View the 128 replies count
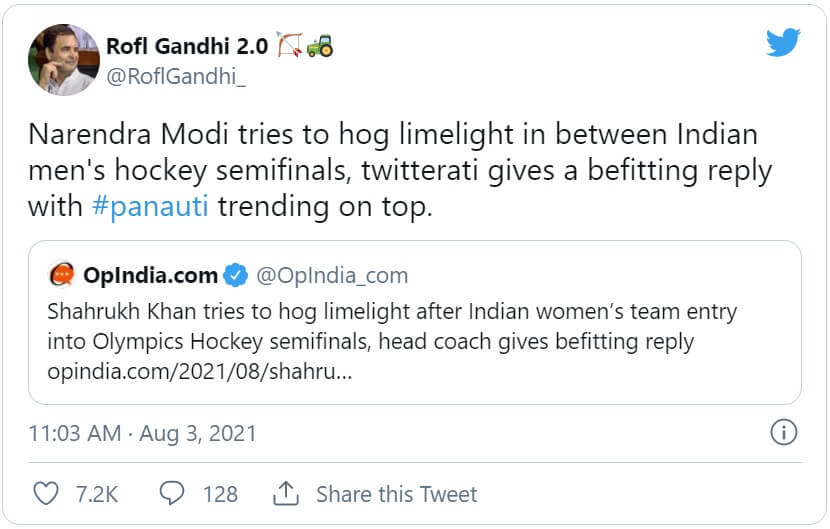 tap(220, 493)
